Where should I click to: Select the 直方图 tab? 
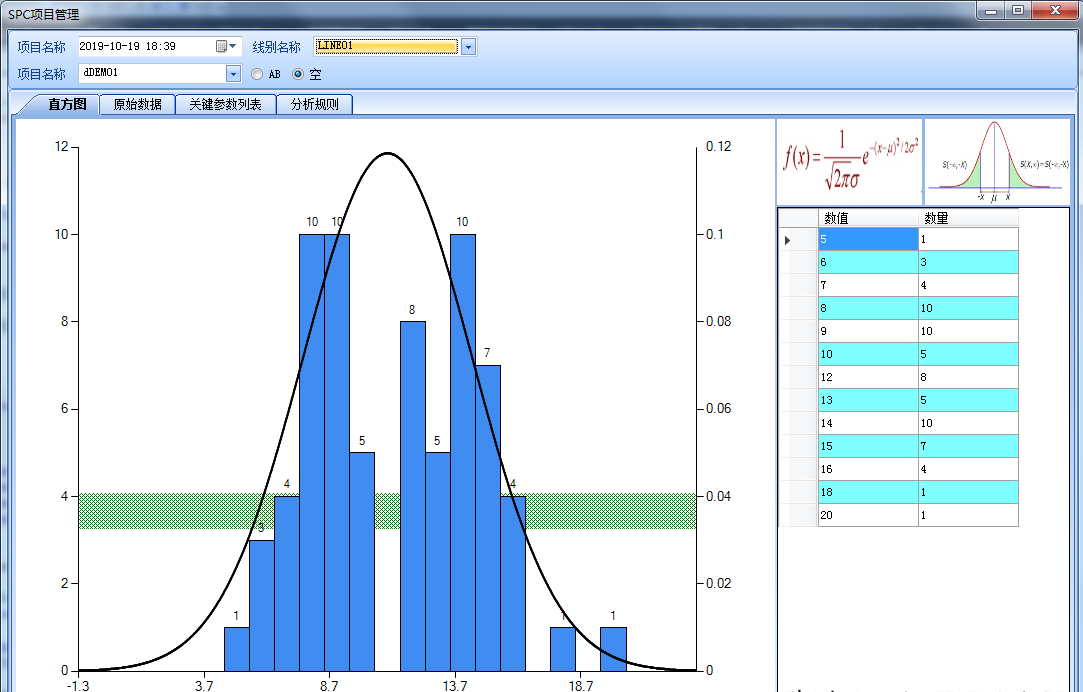pyautogui.click(x=68, y=104)
